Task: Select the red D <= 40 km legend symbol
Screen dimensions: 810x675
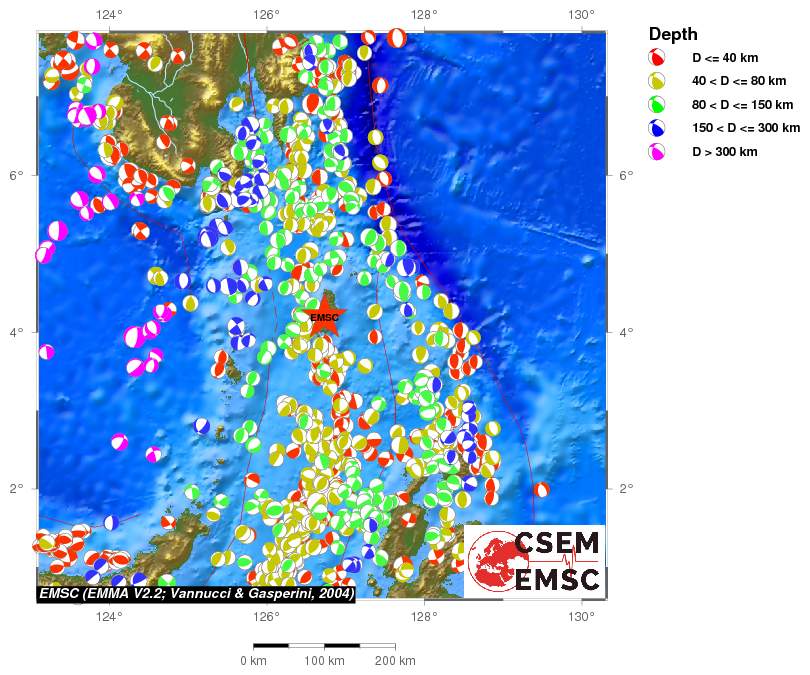Action: (658, 58)
